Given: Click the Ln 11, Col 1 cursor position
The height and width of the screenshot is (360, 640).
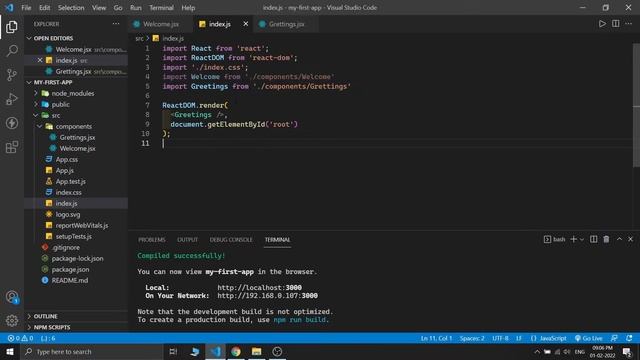Looking at the screenshot, I should point(436,338).
